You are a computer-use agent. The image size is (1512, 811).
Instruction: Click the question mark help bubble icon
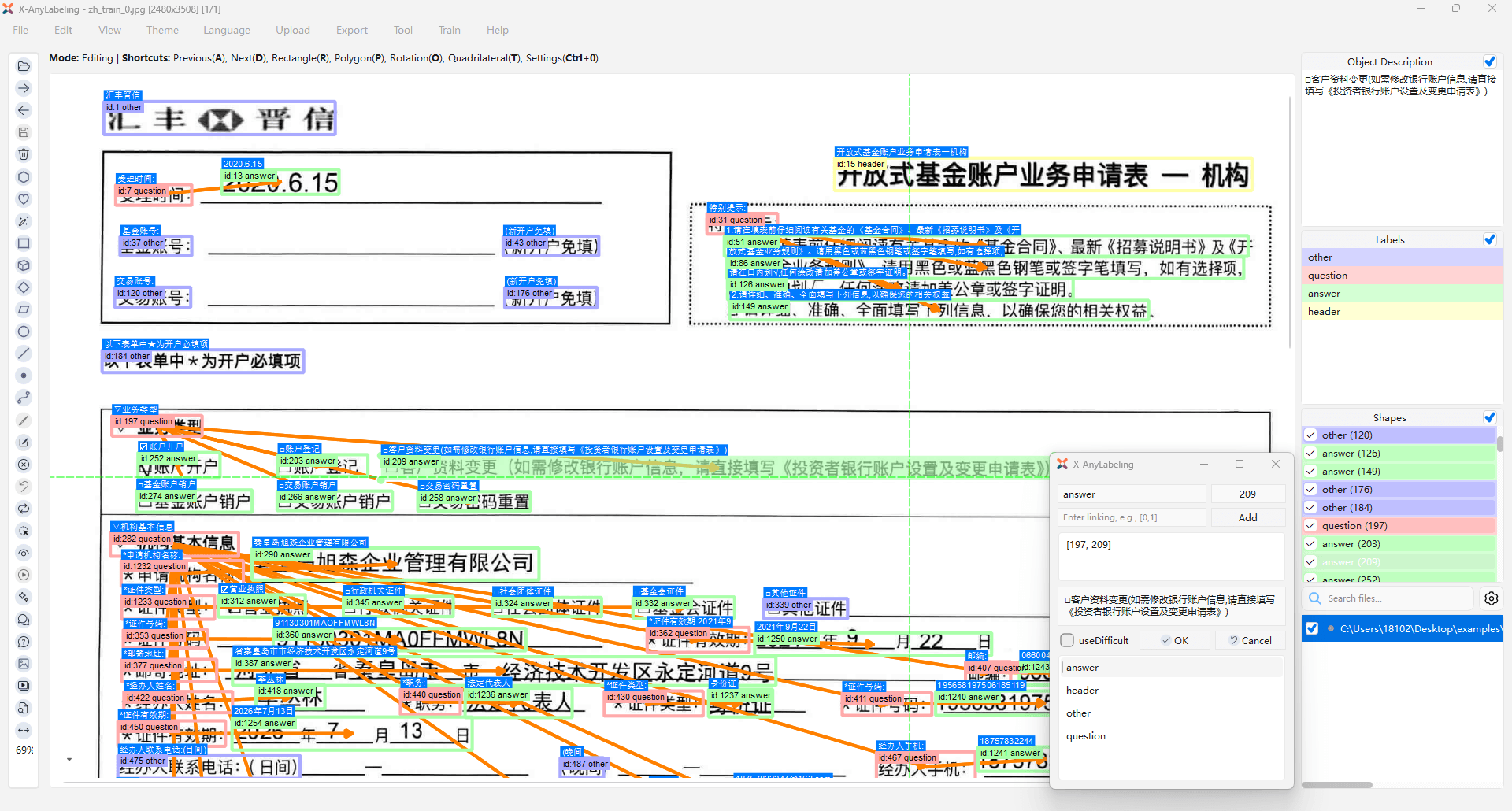[x=24, y=642]
